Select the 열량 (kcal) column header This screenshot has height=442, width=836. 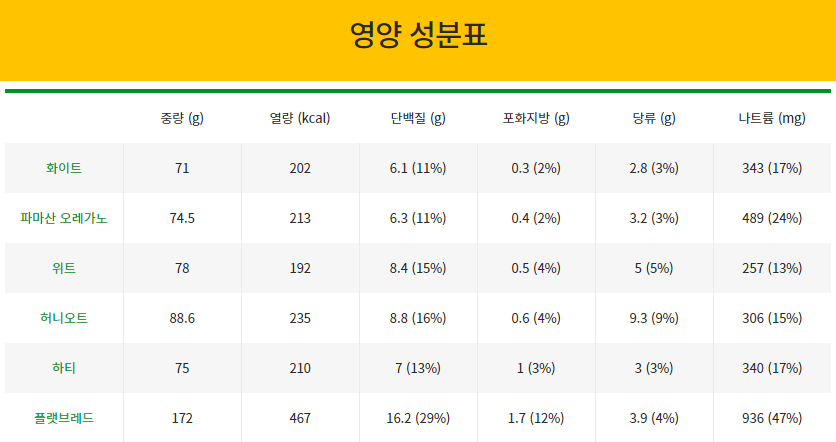coord(300,118)
